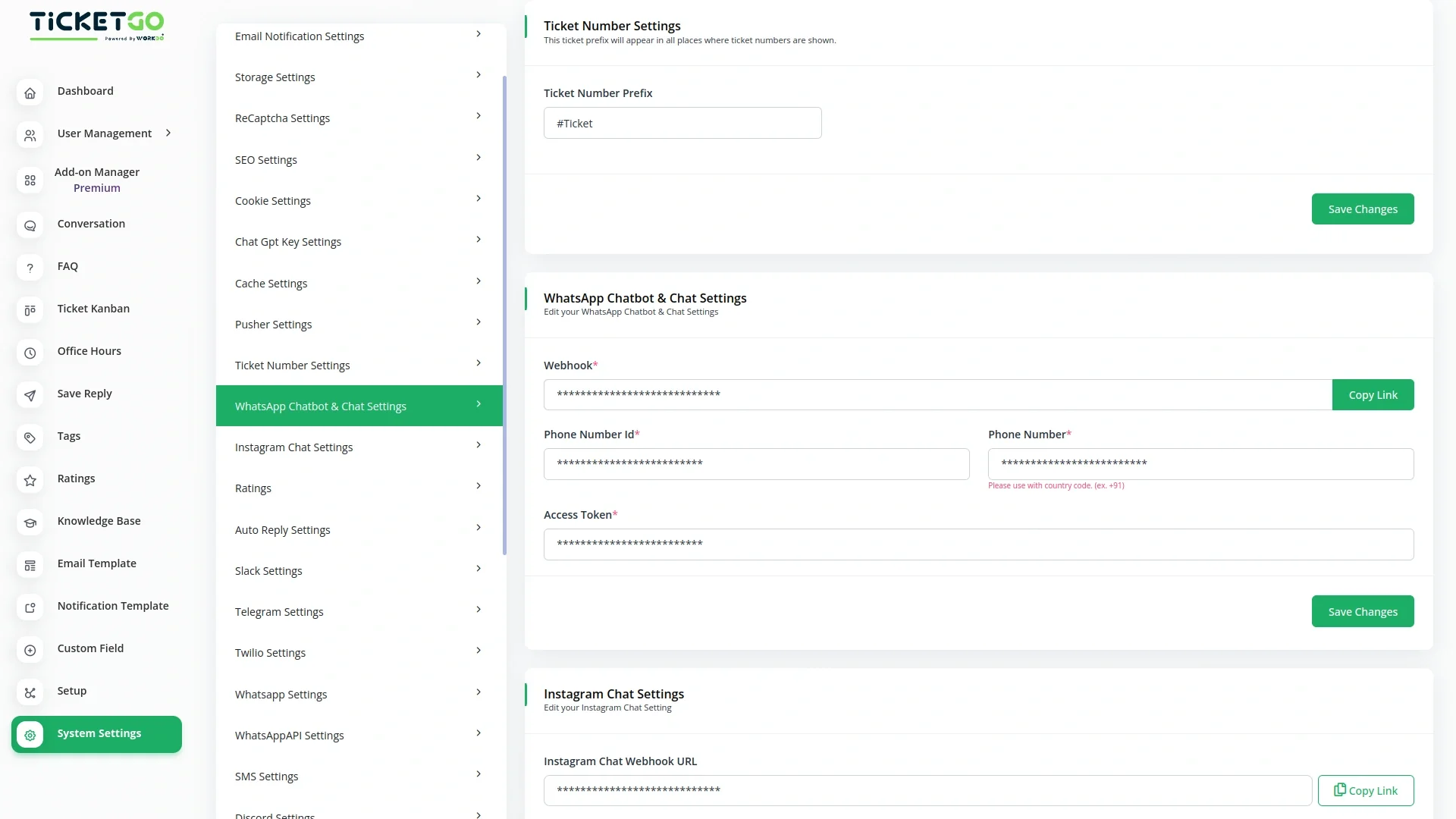1456x819 pixels.
Task: Select the Save Reply paper plane icon
Action: (x=30, y=395)
